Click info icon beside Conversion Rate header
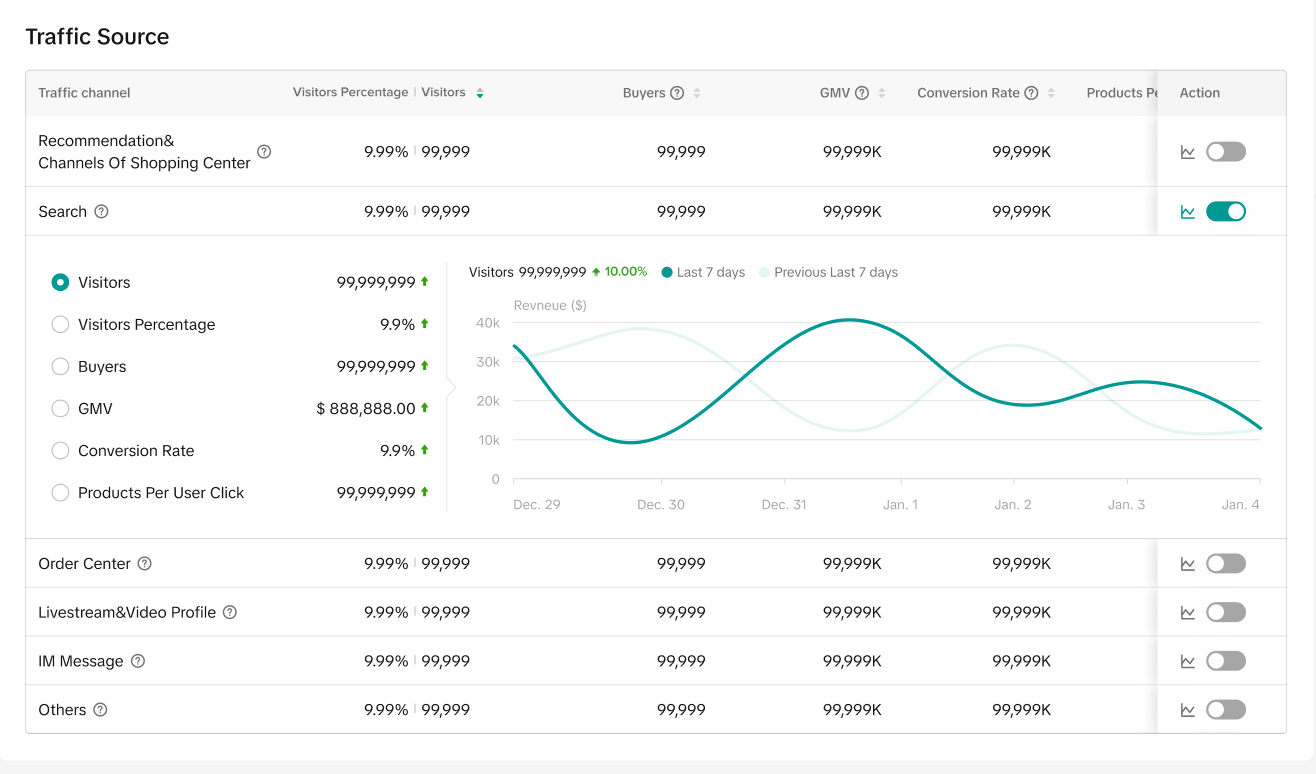Image resolution: width=1316 pixels, height=774 pixels. pyautogui.click(x=1031, y=93)
